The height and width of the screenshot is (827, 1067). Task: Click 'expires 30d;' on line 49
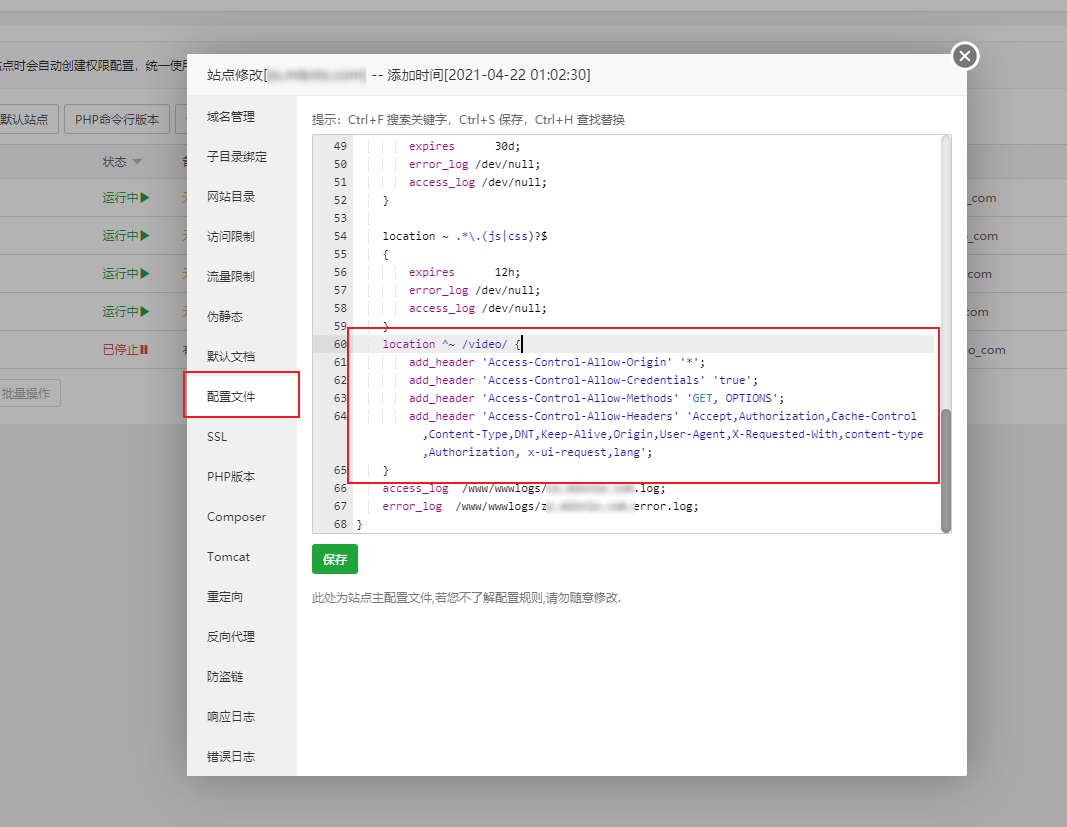tap(464, 146)
